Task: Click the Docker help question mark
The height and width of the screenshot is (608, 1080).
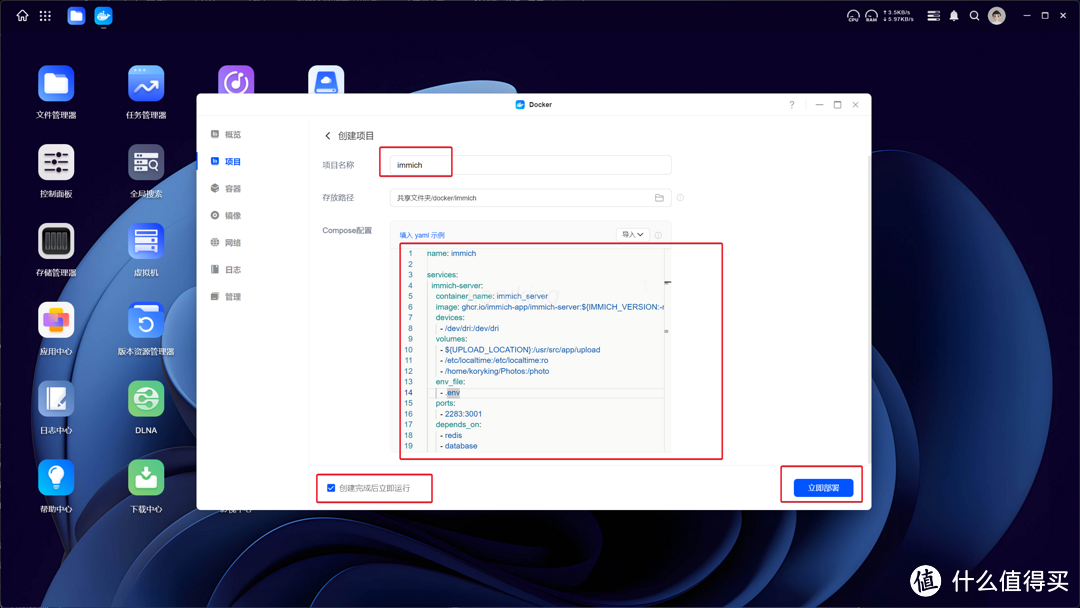Action: tap(792, 105)
